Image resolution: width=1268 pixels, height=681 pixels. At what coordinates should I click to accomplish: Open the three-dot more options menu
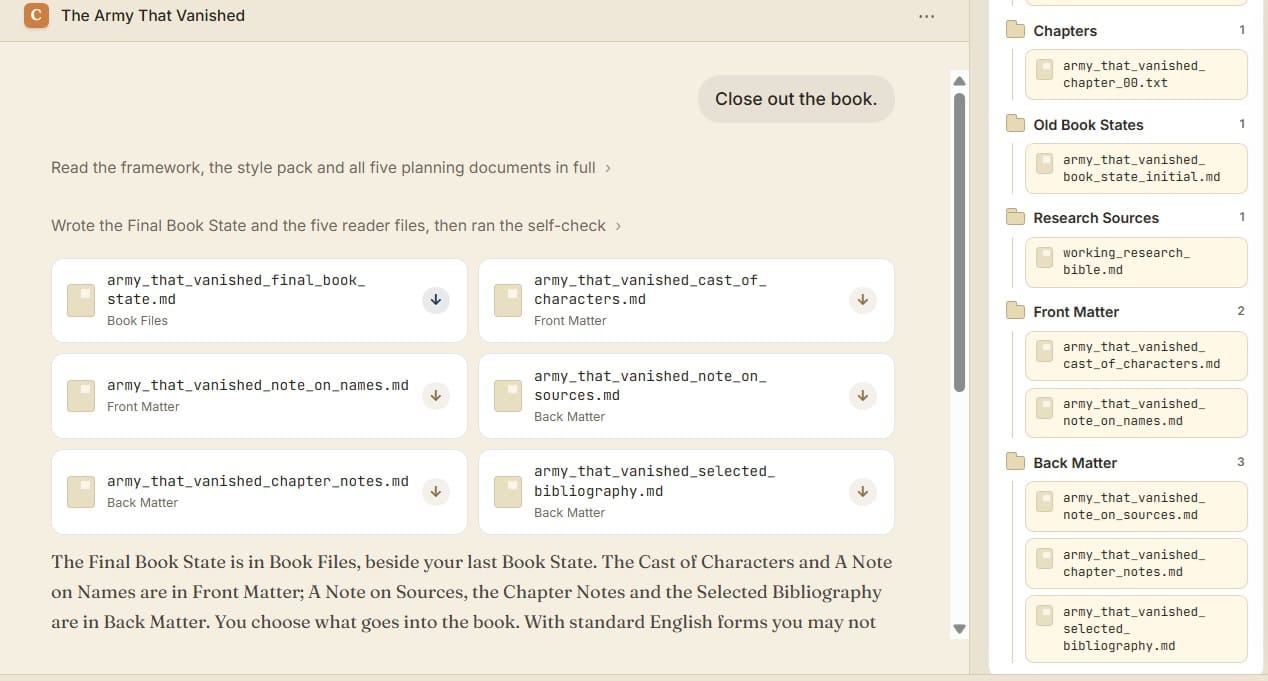click(x=926, y=16)
